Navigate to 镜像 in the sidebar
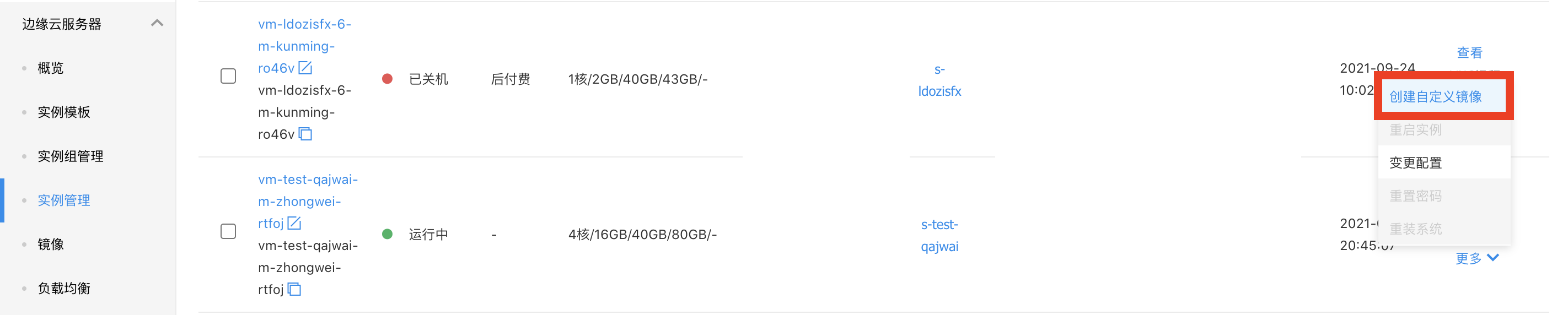The height and width of the screenshot is (315, 1568). [51, 245]
